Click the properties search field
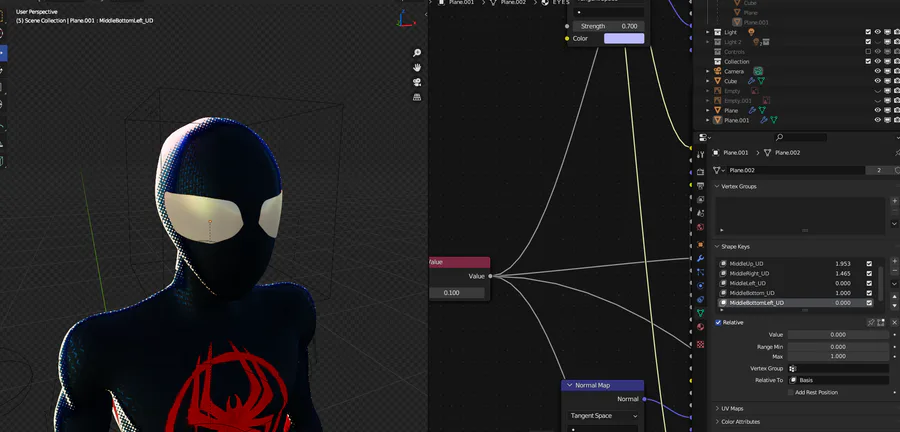This screenshot has height=432, width=900. 801,138
